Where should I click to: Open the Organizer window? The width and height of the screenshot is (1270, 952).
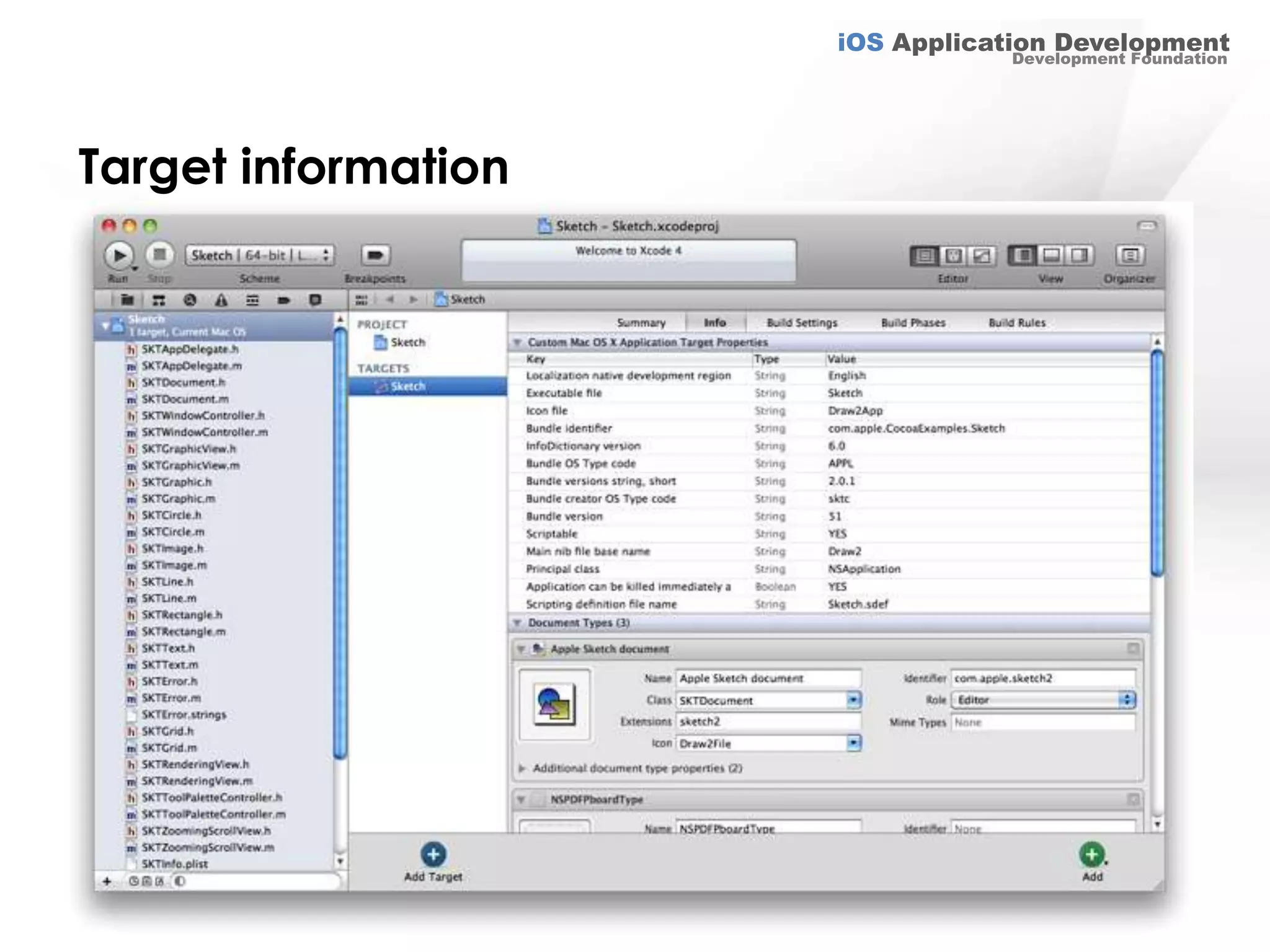[x=1130, y=255]
